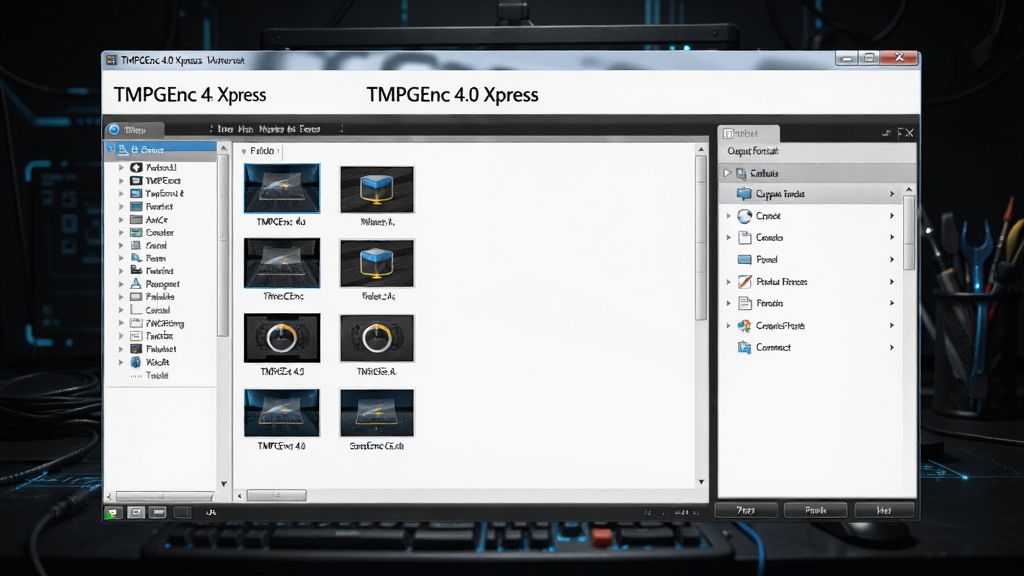Click the blank document icon next to Cancelo
This screenshot has height=576, width=1024.
744,238
